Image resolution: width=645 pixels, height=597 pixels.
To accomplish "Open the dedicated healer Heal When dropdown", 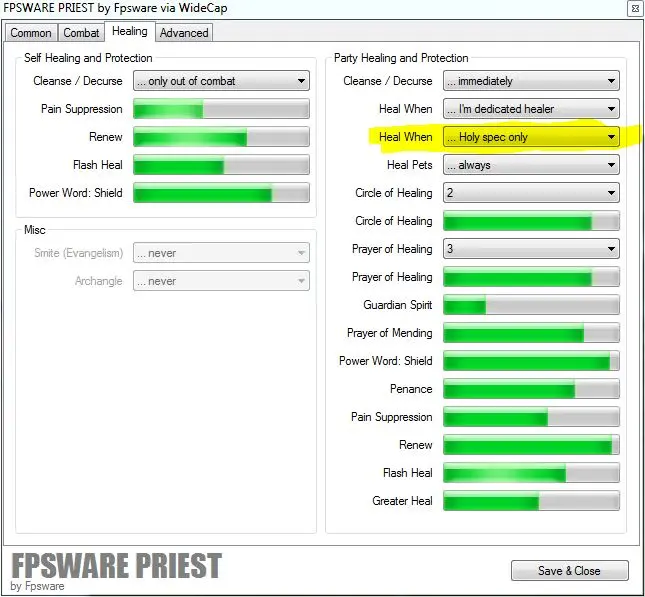I will coord(531,109).
